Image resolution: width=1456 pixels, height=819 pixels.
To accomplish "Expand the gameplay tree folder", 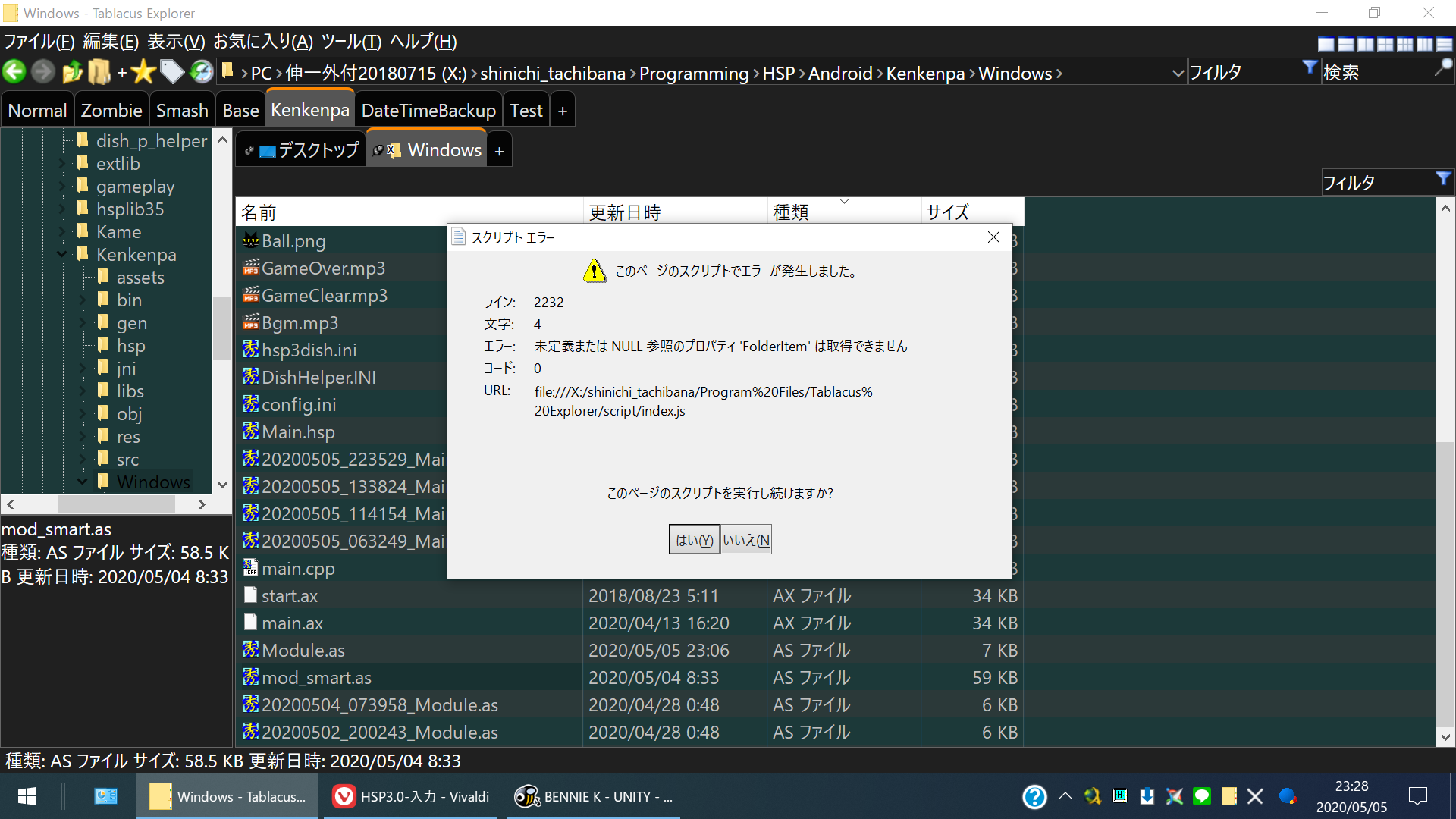I will point(63,187).
